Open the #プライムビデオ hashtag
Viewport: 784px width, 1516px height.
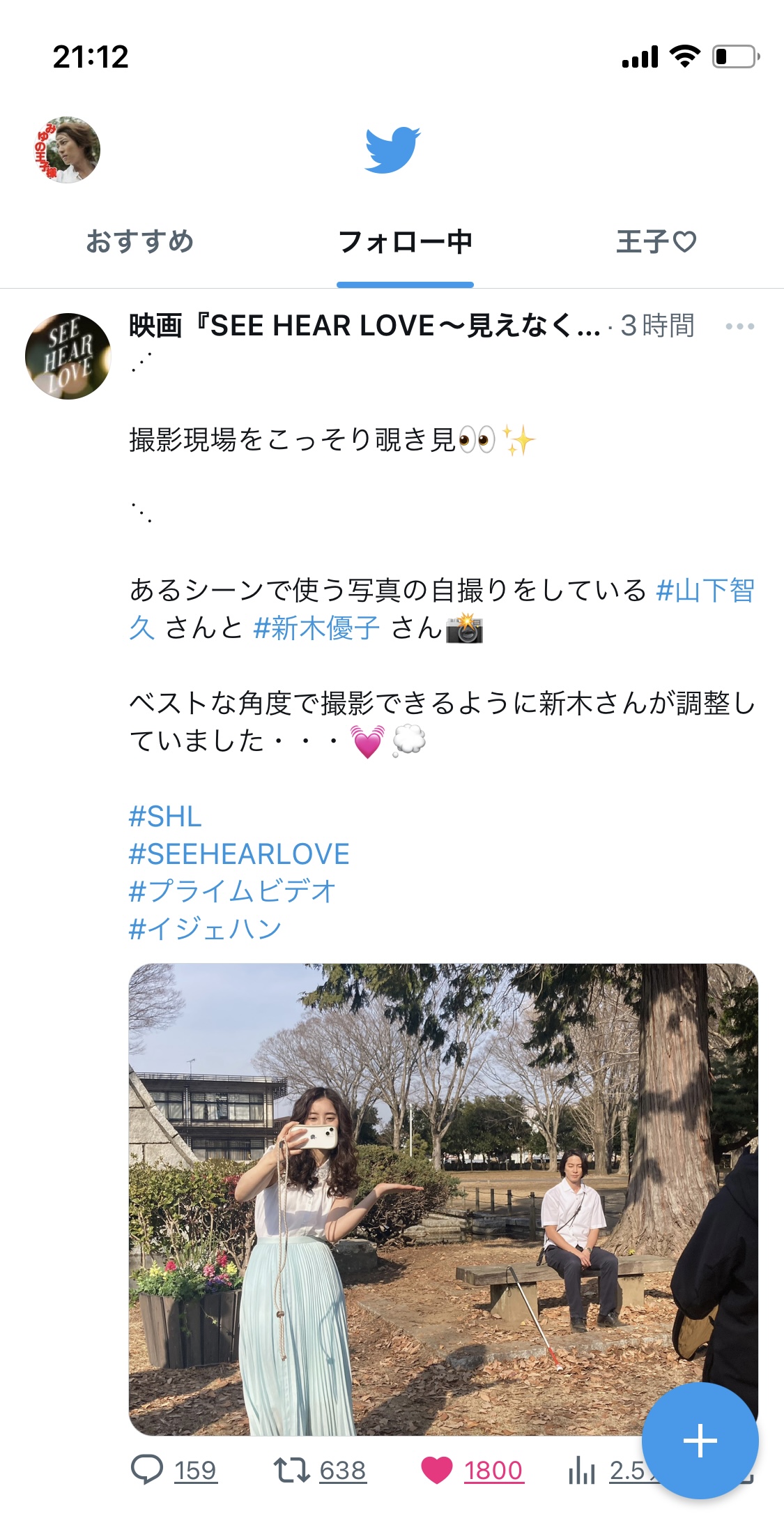(233, 891)
